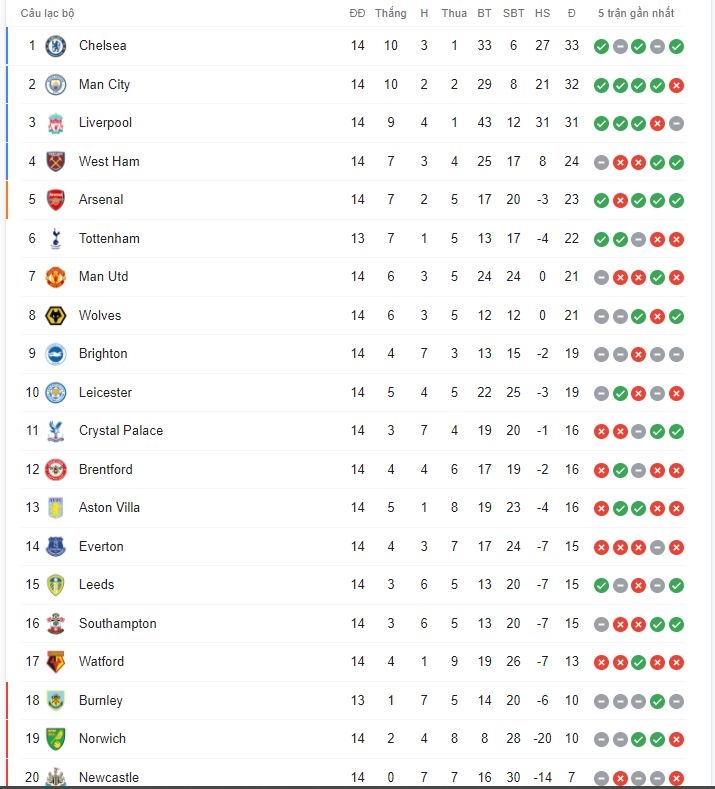Image resolution: width=715 pixels, height=789 pixels.
Task: Click the Arsenal cannon badge
Action: [x=55, y=200]
